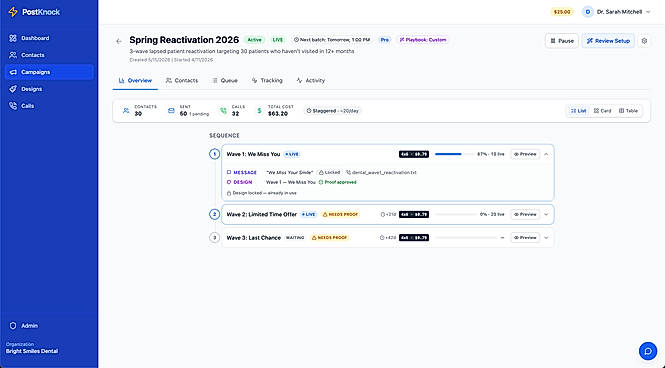Open campaign settings gear
The height and width of the screenshot is (368, 665).
[644, 41]
